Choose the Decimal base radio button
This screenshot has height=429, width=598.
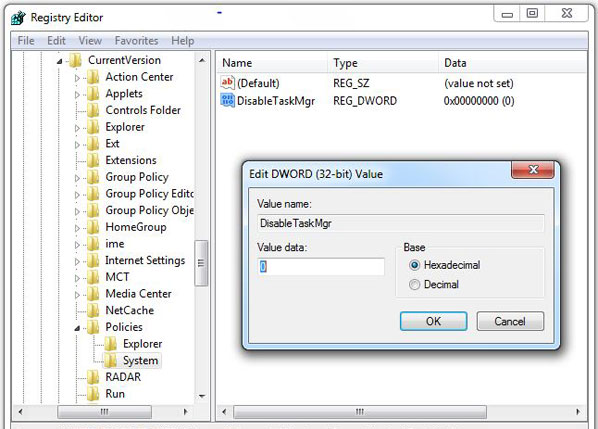414,284
